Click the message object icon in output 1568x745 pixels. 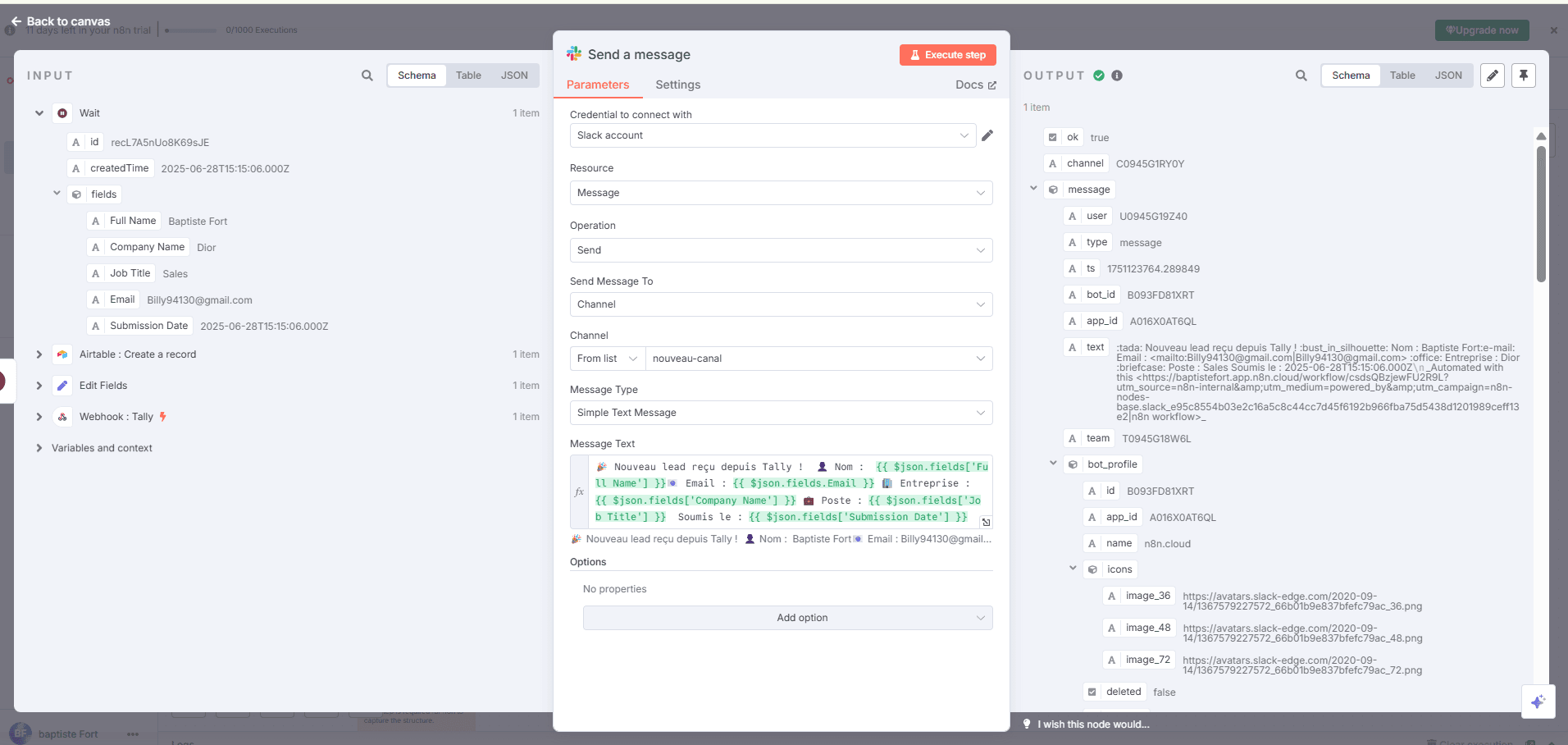[1053, 190]
